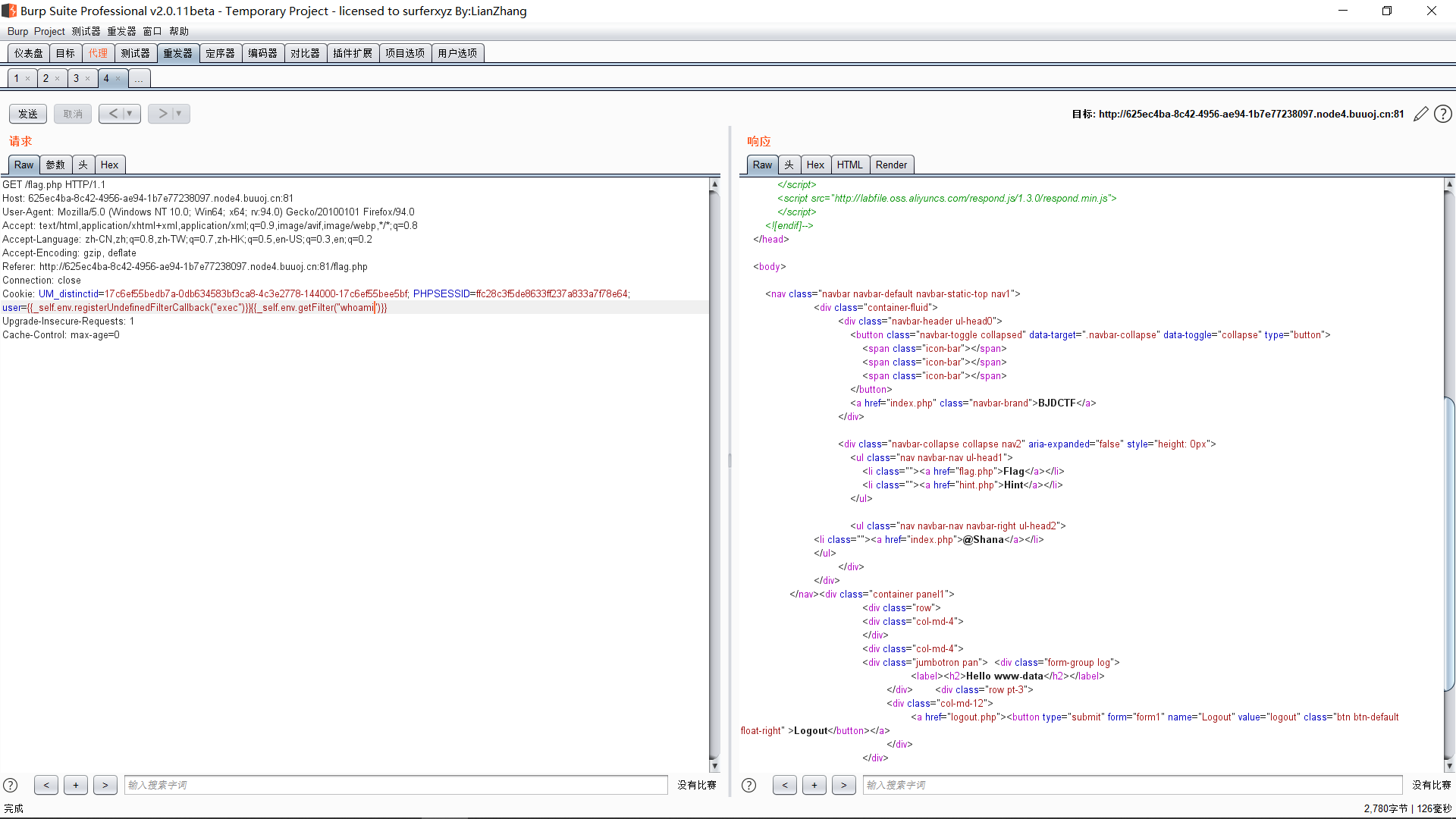Switch request view to Hex
Image resolution: width=1456 pixels, height=819 pixels.
click(x=109, y=165)
